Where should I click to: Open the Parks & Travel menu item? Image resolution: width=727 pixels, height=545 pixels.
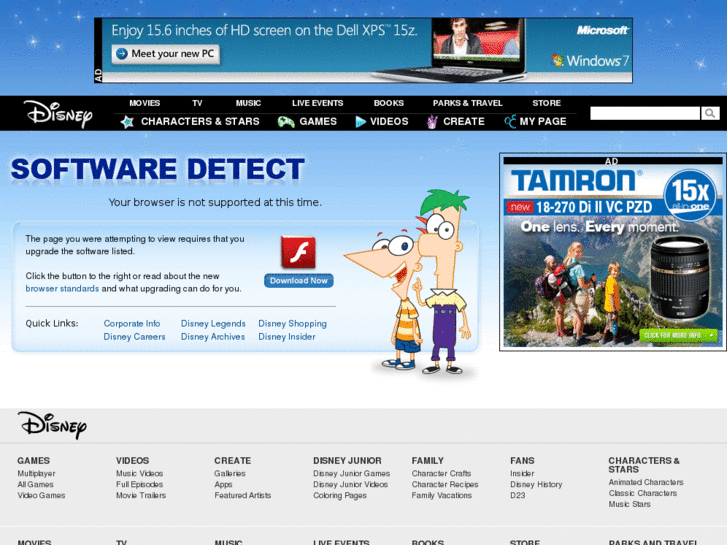[x=467, y=103]
